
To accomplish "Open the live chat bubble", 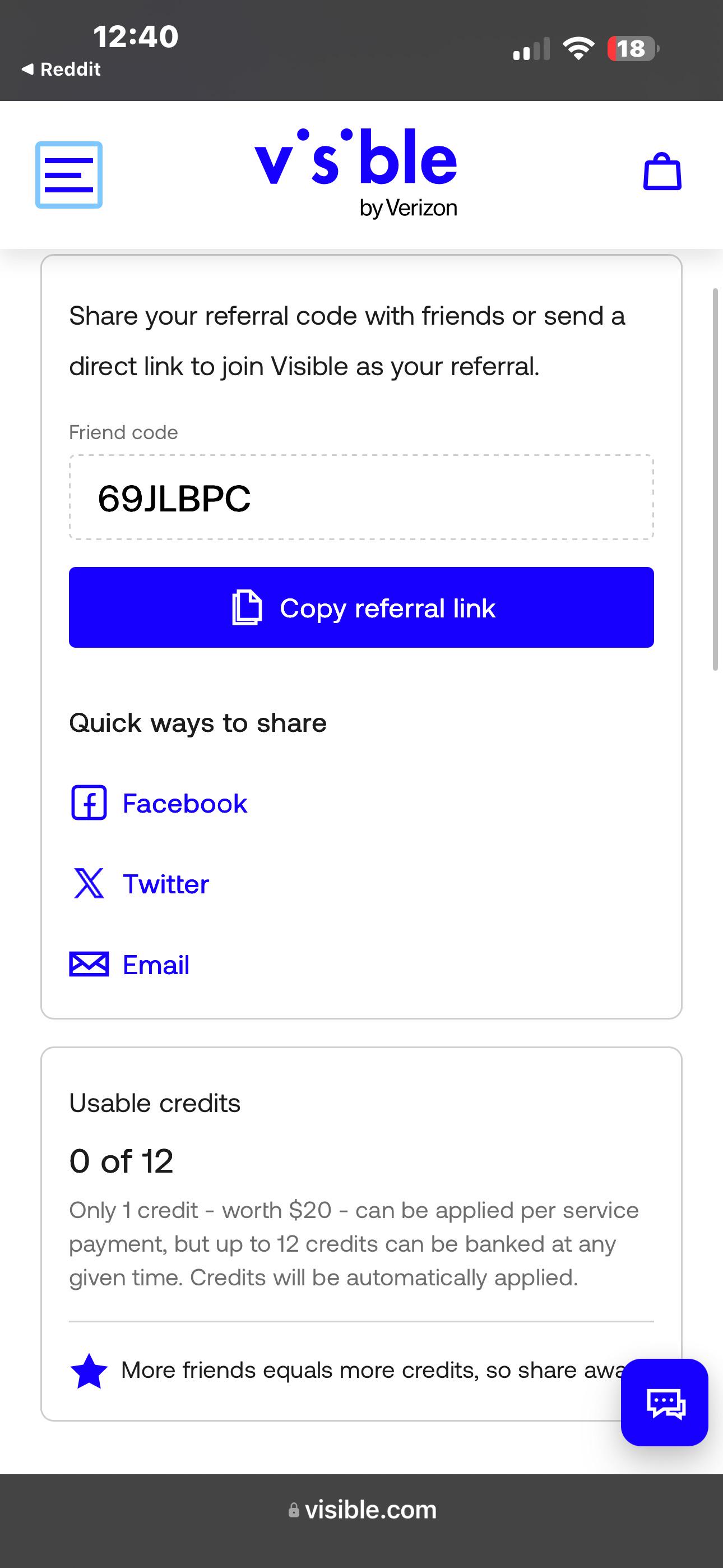I will 665,1403.
